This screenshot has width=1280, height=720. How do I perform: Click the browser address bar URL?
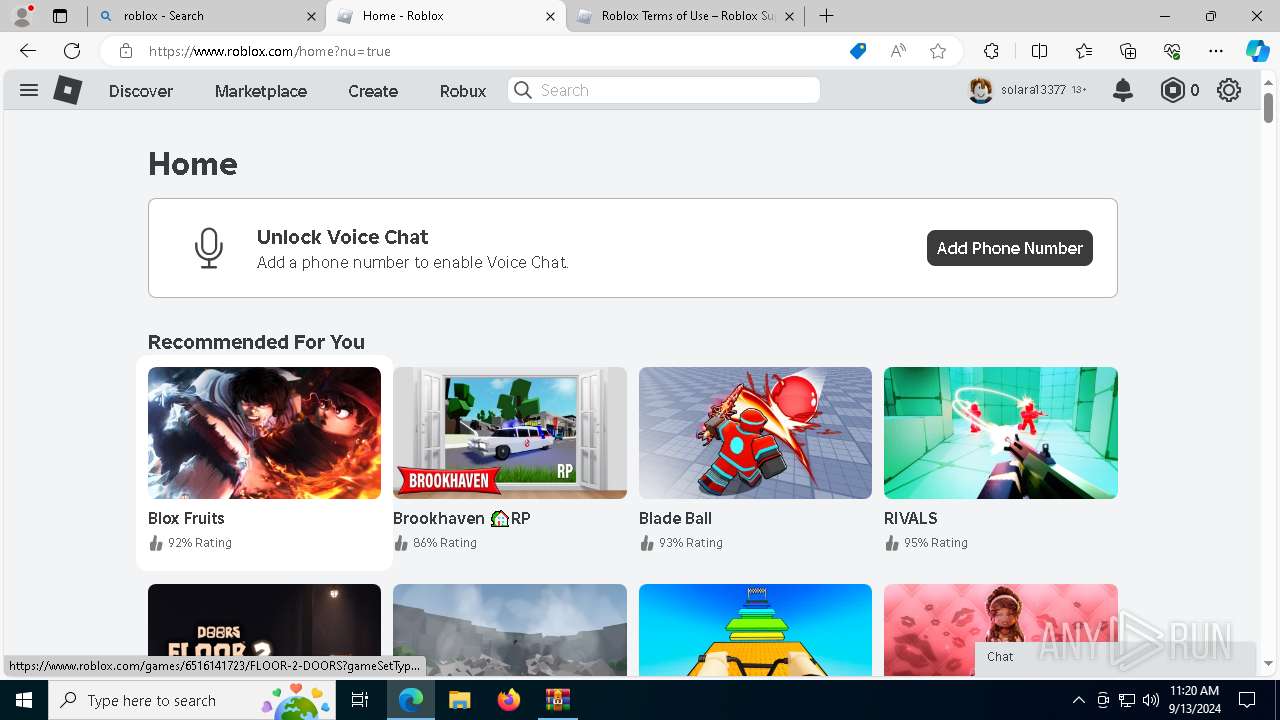click(x=270, y=51)
